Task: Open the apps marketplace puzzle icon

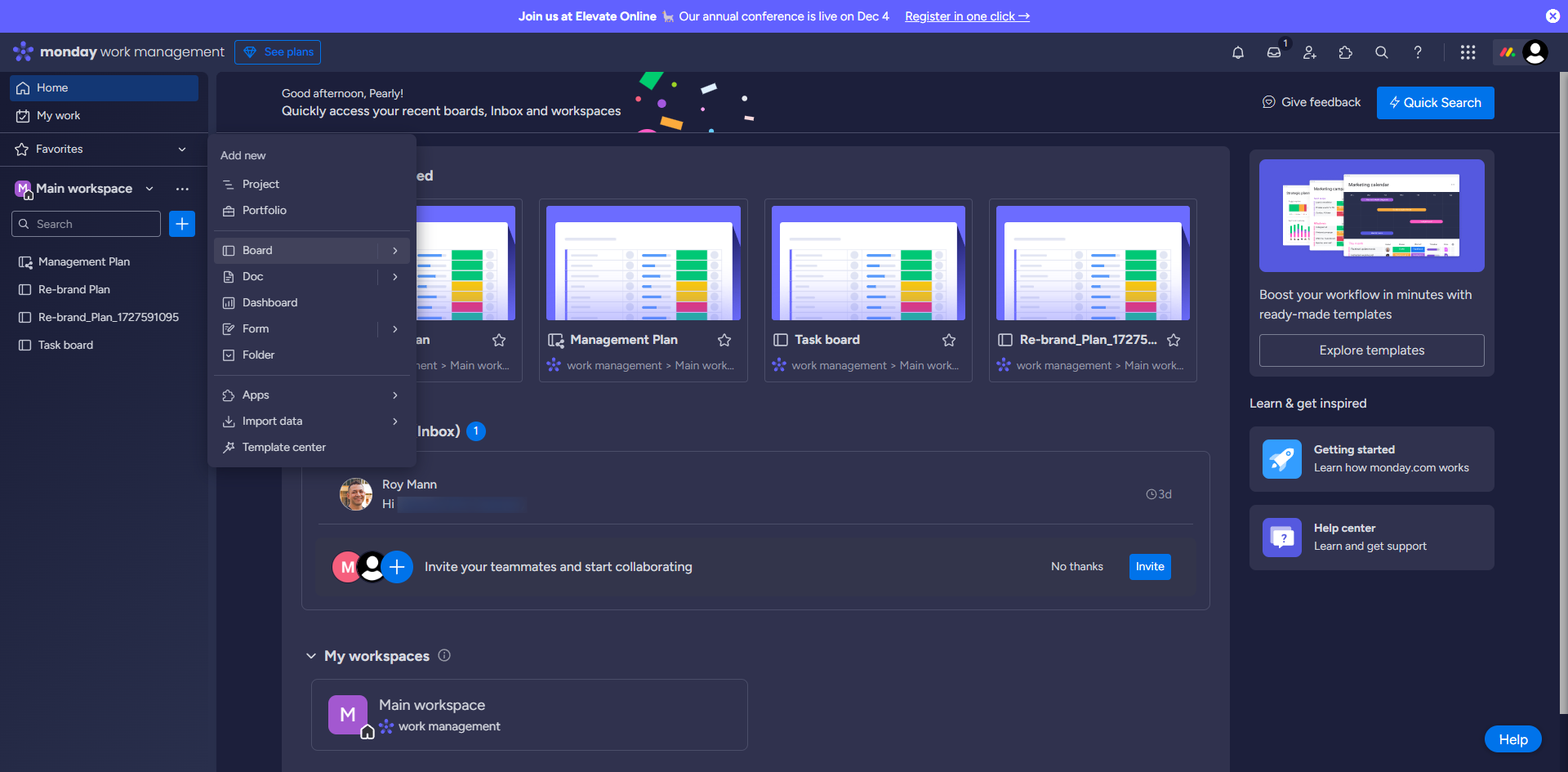Action: click(1345, 52)
